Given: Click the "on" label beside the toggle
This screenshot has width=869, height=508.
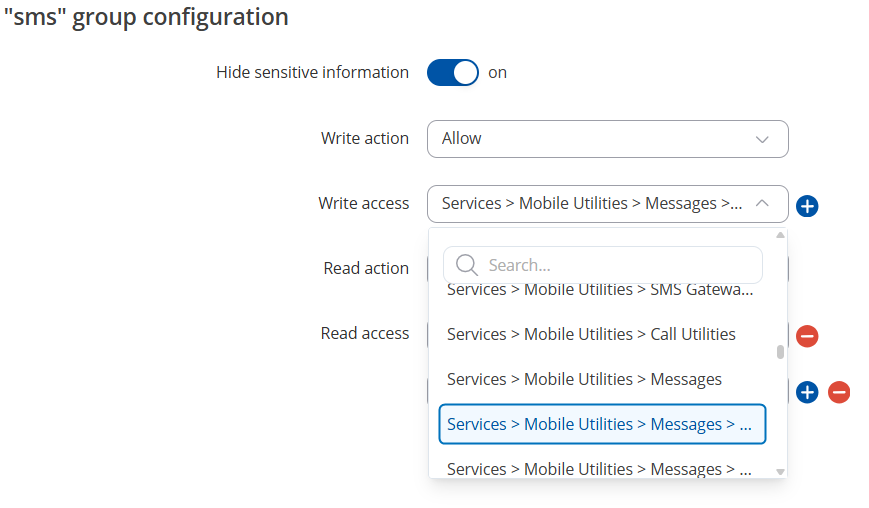Looking at the screenshot, I should click(497, 73).
